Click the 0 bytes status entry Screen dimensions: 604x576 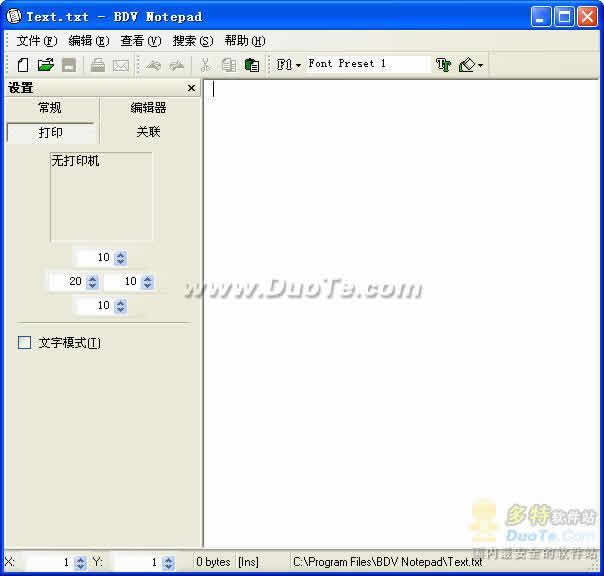pyautogui.click(x=213, y=562)
